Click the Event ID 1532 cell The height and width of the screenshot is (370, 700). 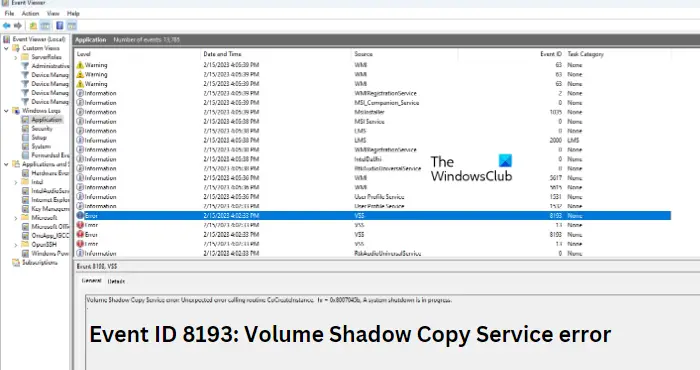coord(556,206)
